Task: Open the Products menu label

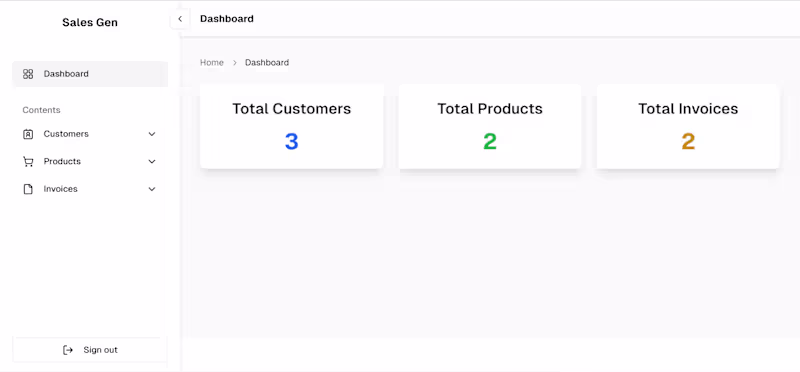Action: [x=62, y=161]
